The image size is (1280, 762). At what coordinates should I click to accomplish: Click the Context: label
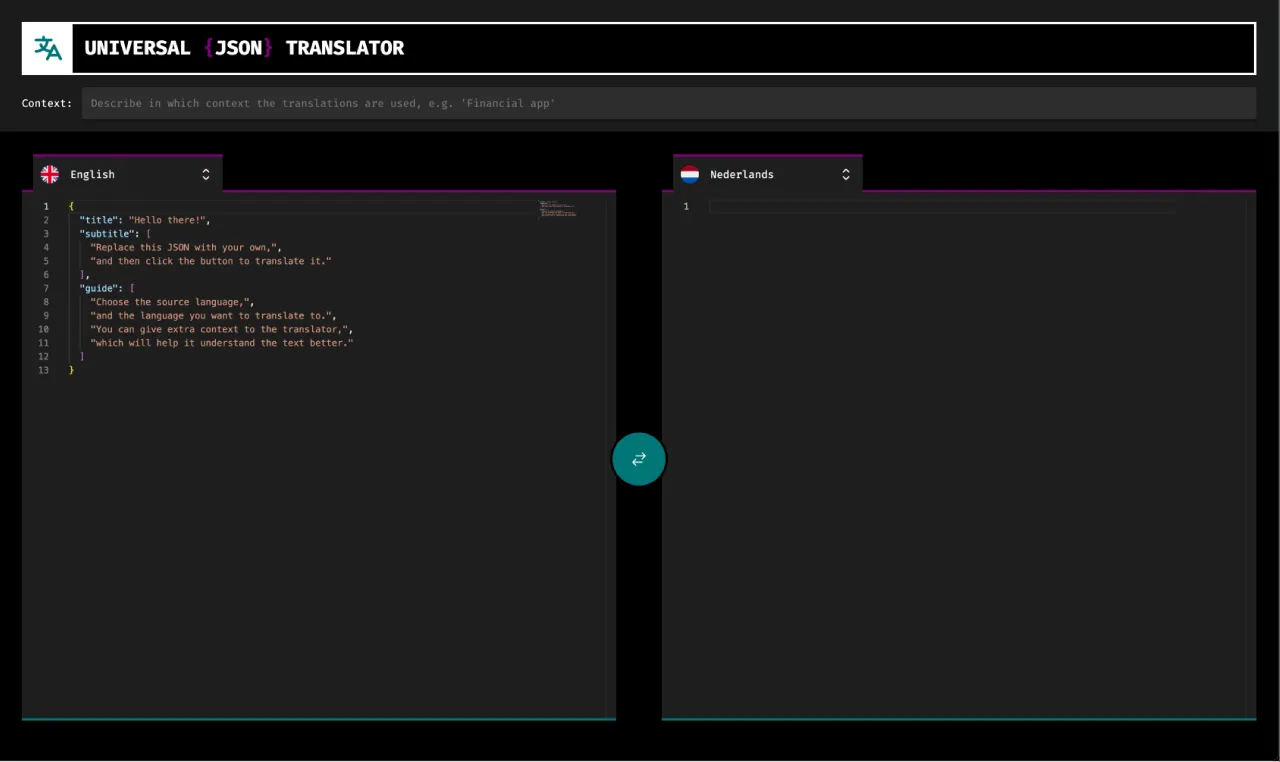(47, 103)
